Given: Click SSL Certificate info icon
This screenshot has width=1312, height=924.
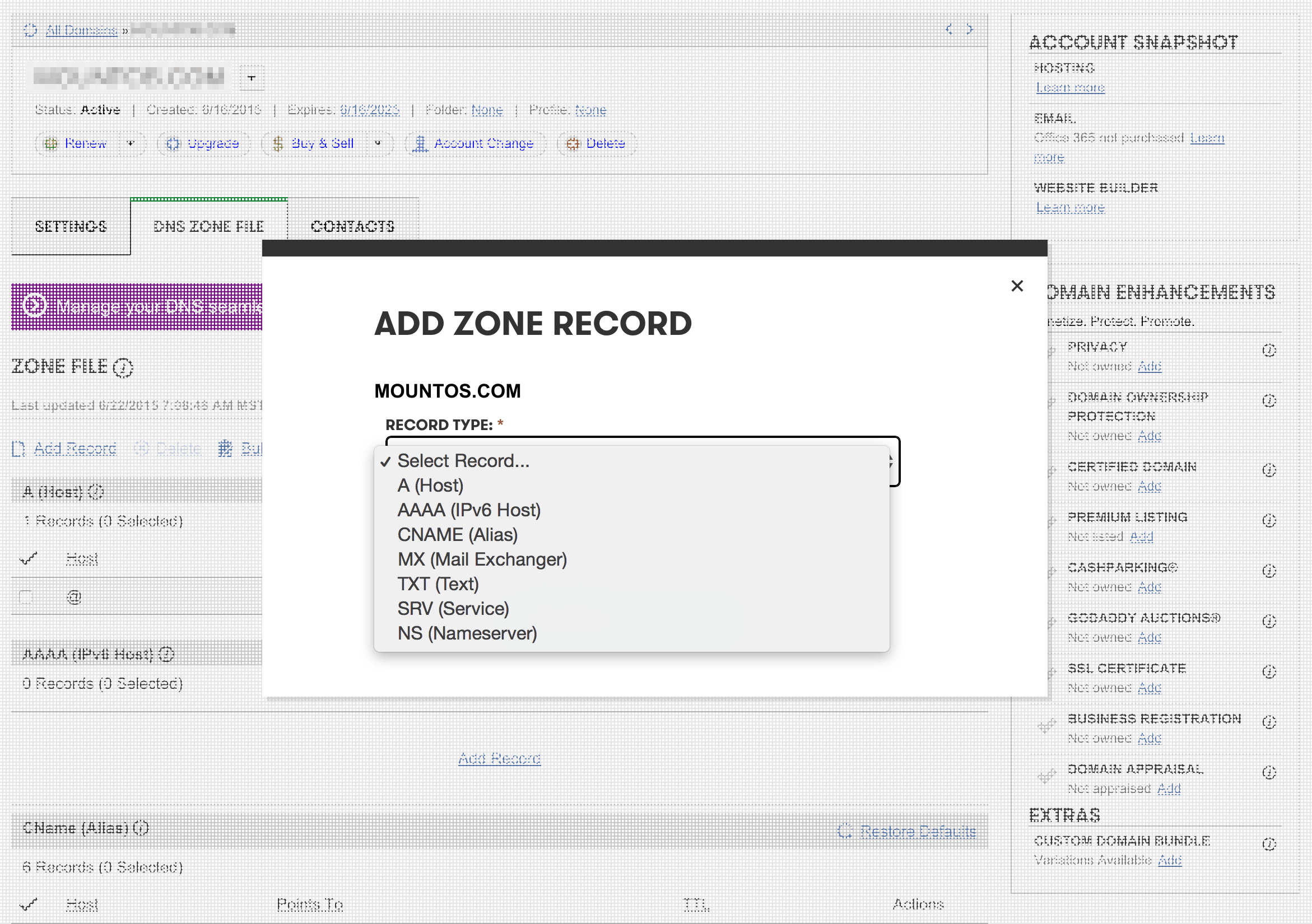Looking at the screenshot, I should pos(1269,671).
